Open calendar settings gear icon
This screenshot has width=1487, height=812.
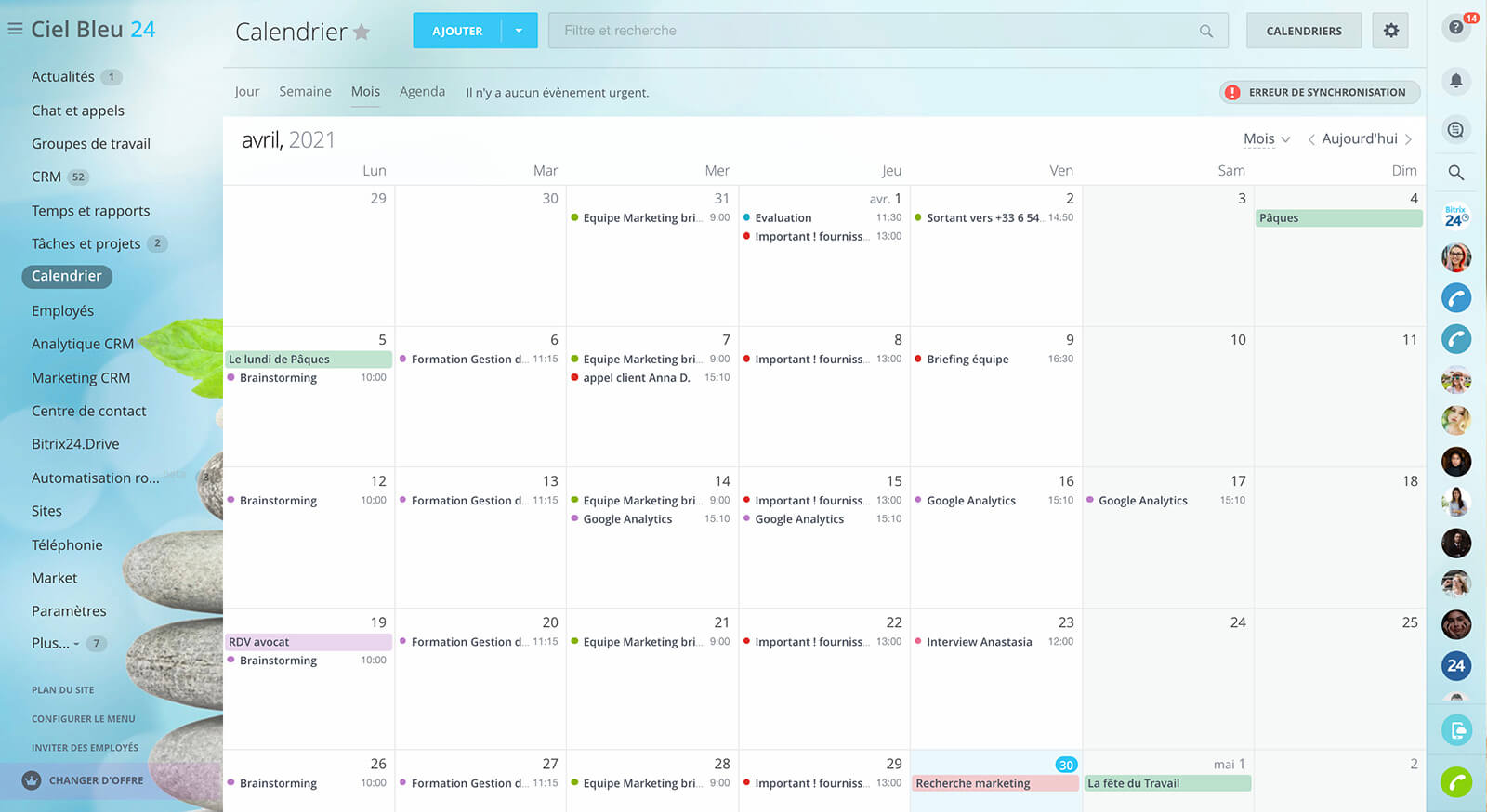pyautogui.click(x=1390, y=31)
